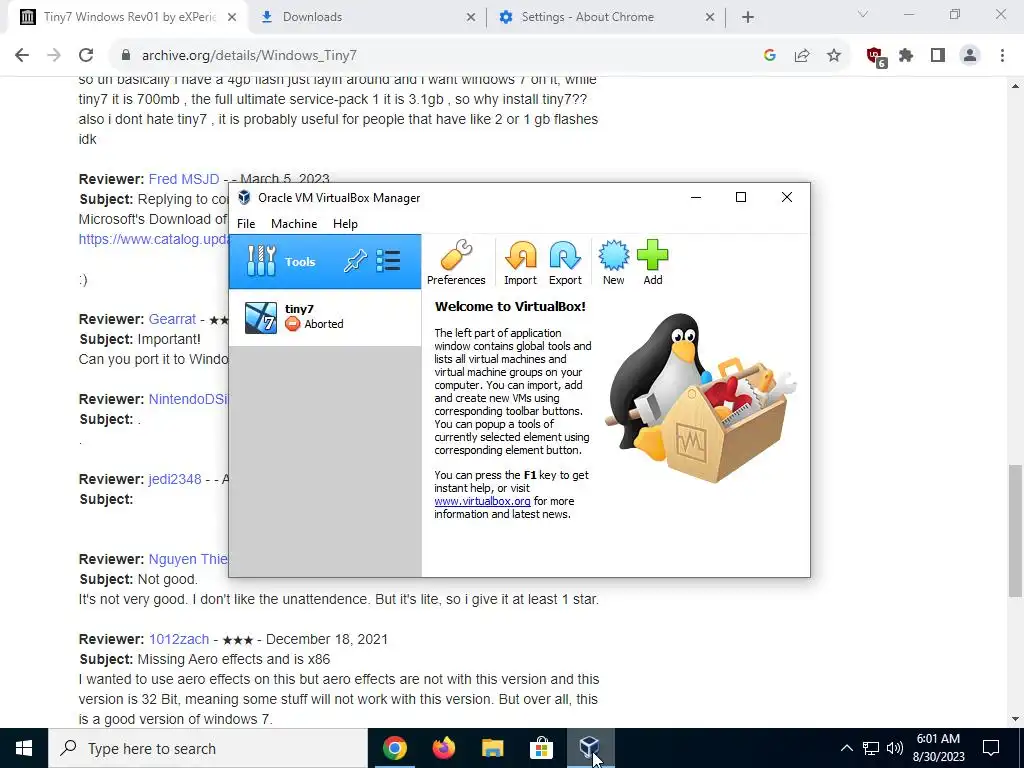Open reviewer Fred MSJD profile
Viewport: 1024px width, 768px height.
pos(184,179)
